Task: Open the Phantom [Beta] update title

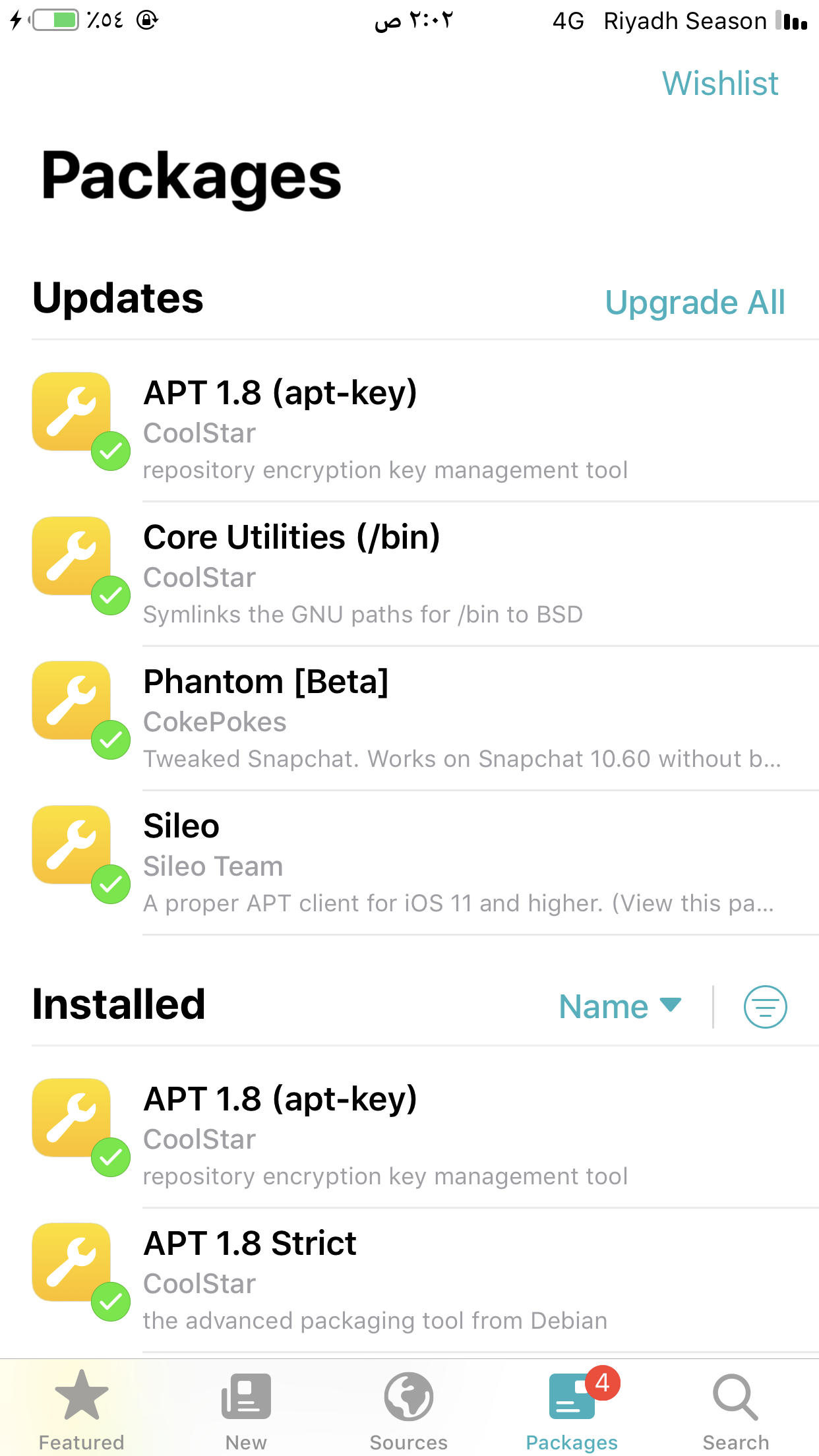Action: pos(266,682)
